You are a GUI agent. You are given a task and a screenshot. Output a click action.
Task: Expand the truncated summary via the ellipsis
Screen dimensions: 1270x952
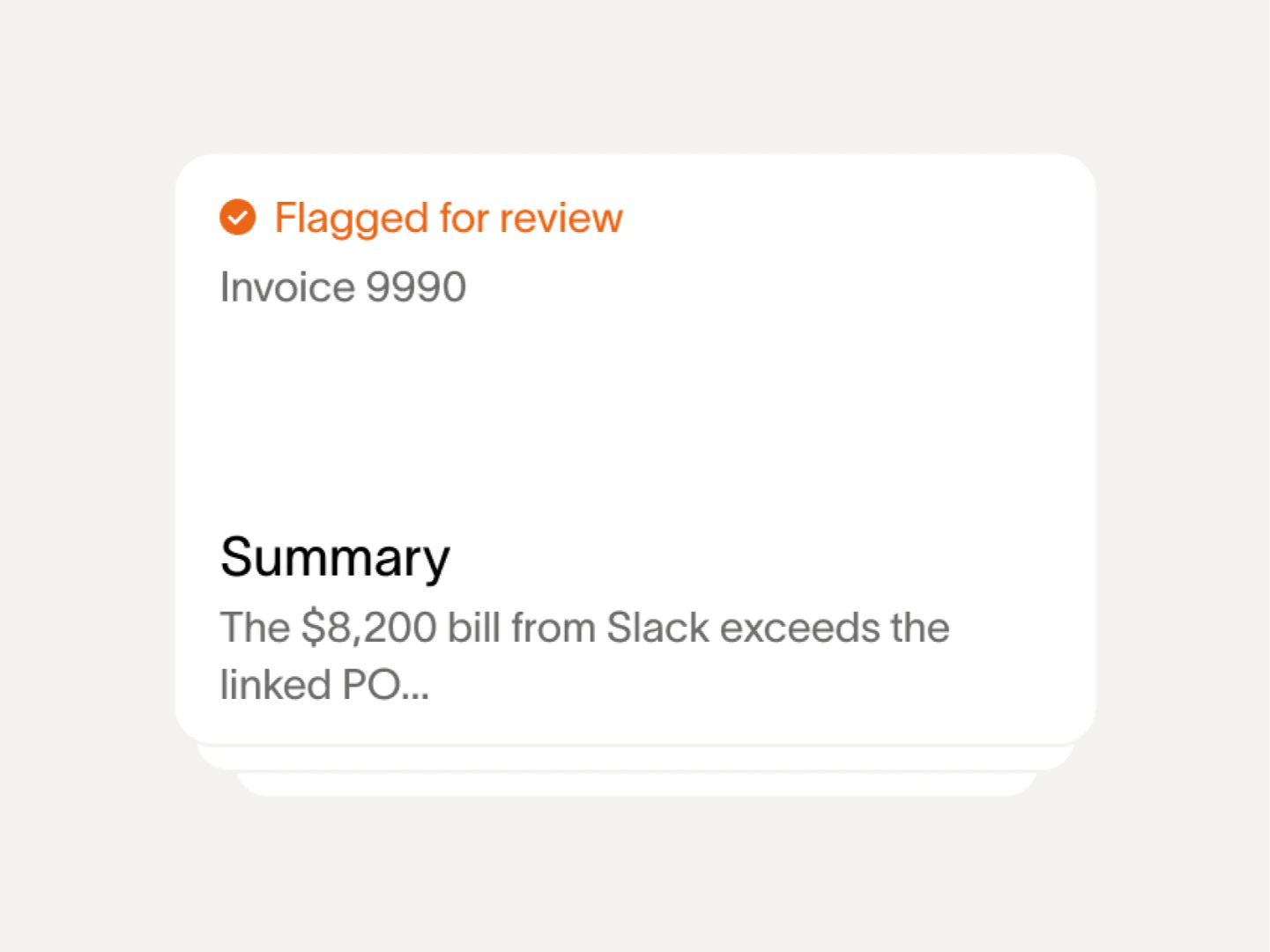coord(415,687)
